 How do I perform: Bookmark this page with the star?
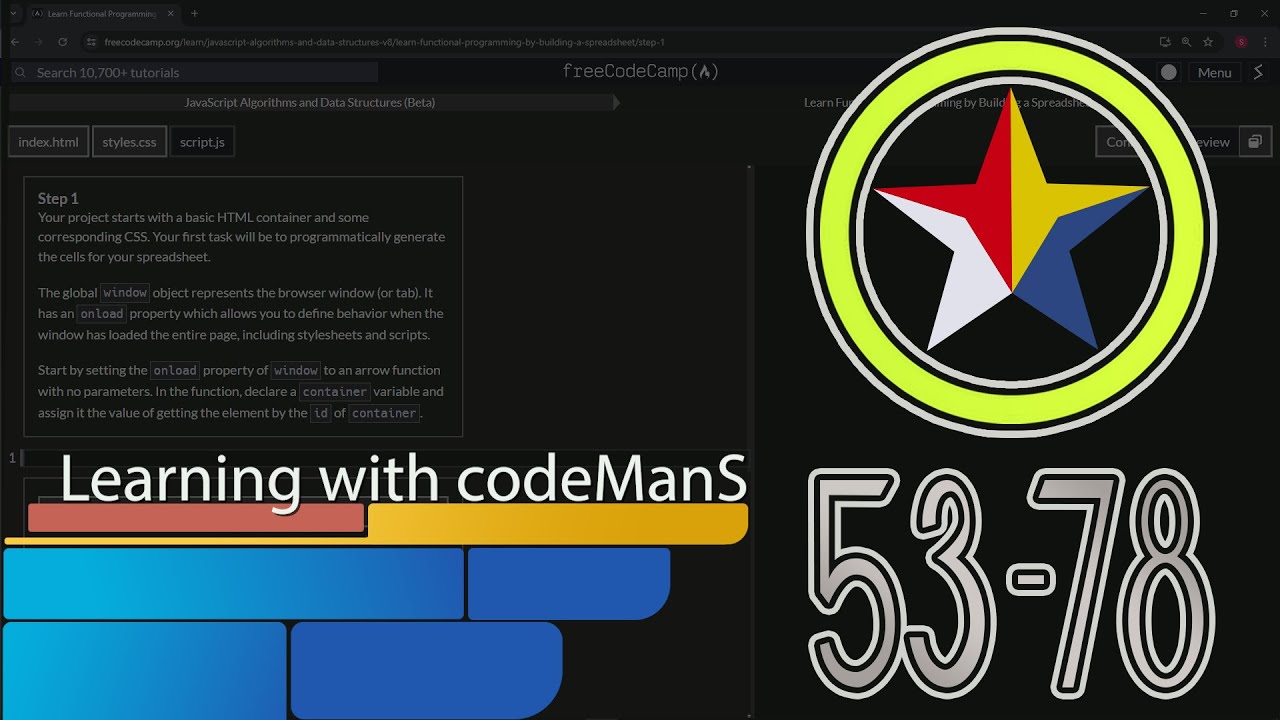[x=1208, y=42]
